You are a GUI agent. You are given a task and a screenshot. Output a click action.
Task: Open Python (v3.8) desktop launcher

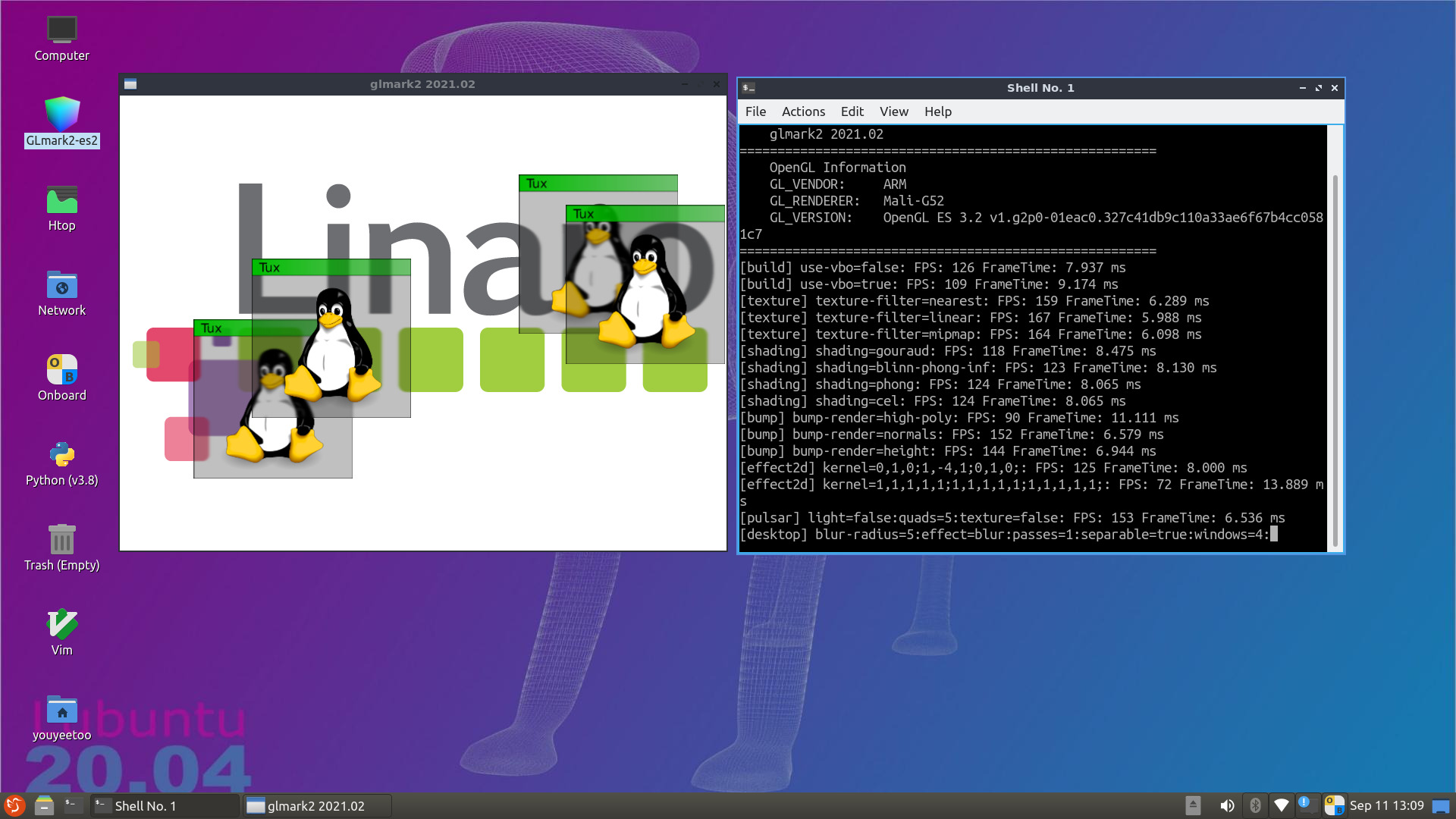coord(61,463)
